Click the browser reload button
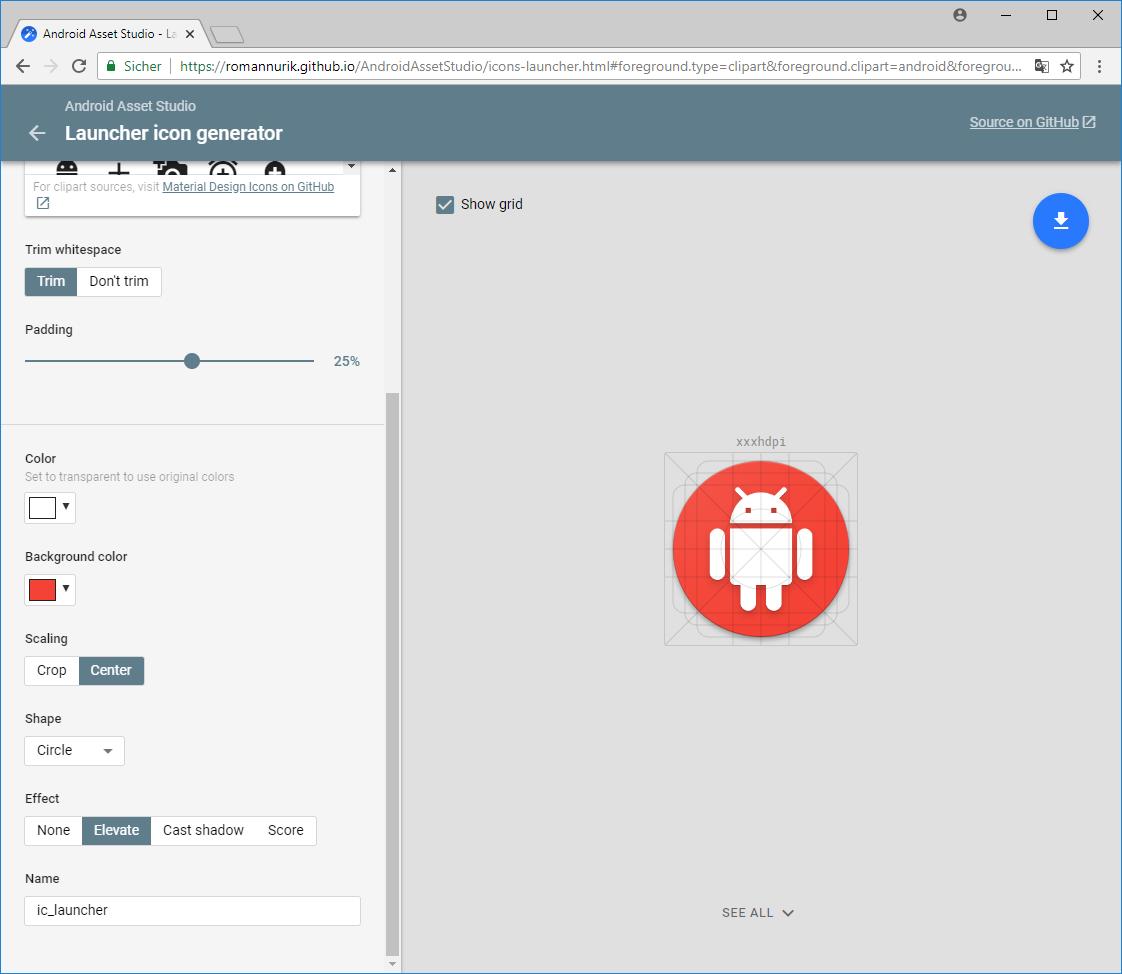 80,66
